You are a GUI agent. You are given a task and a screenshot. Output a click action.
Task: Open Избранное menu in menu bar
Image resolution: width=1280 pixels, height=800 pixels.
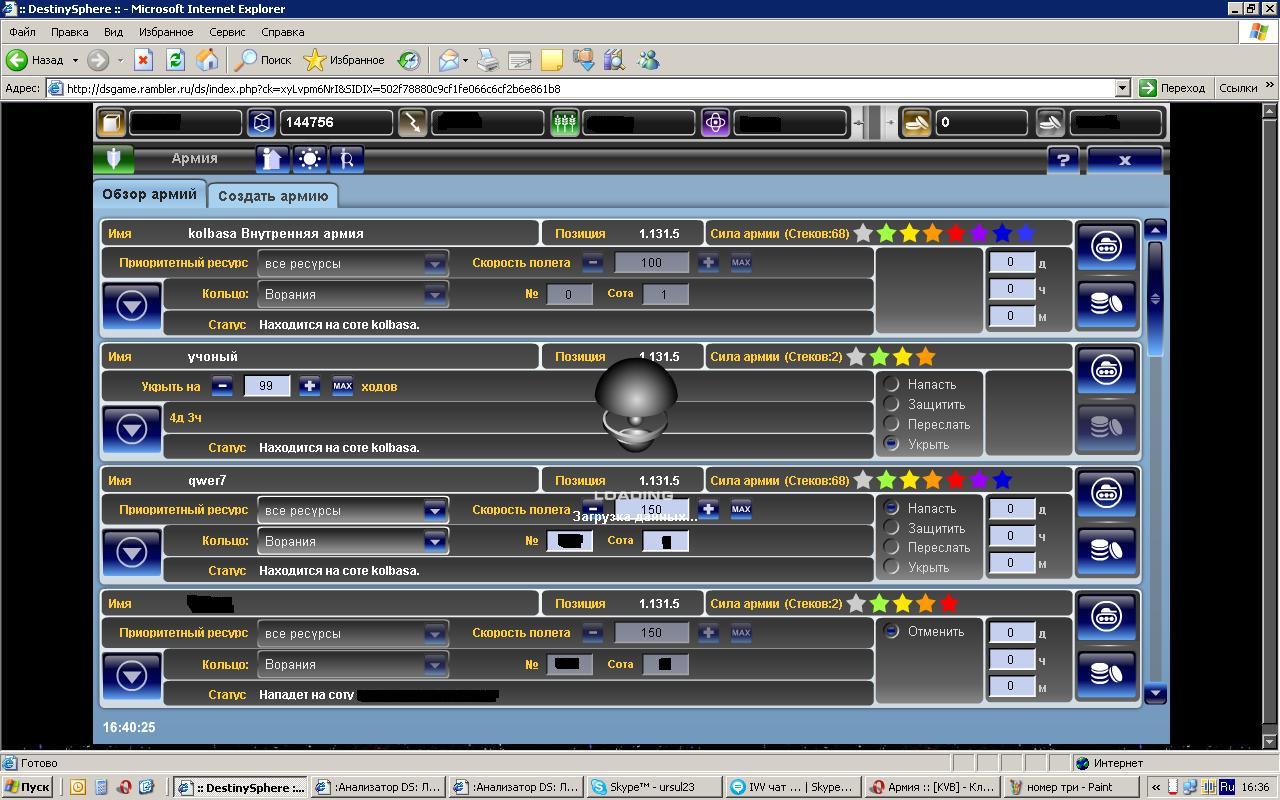[166, 32]
